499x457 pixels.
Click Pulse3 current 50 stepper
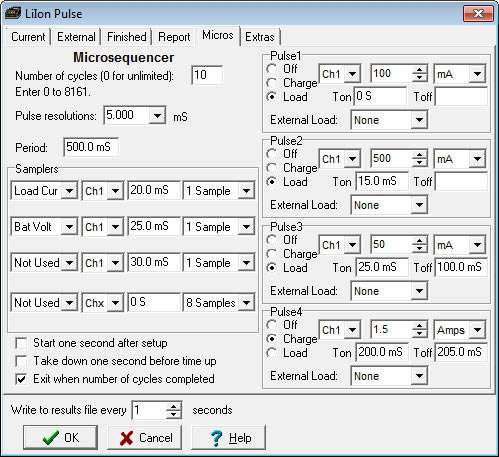pyautogui.click(x=419, y=245)
